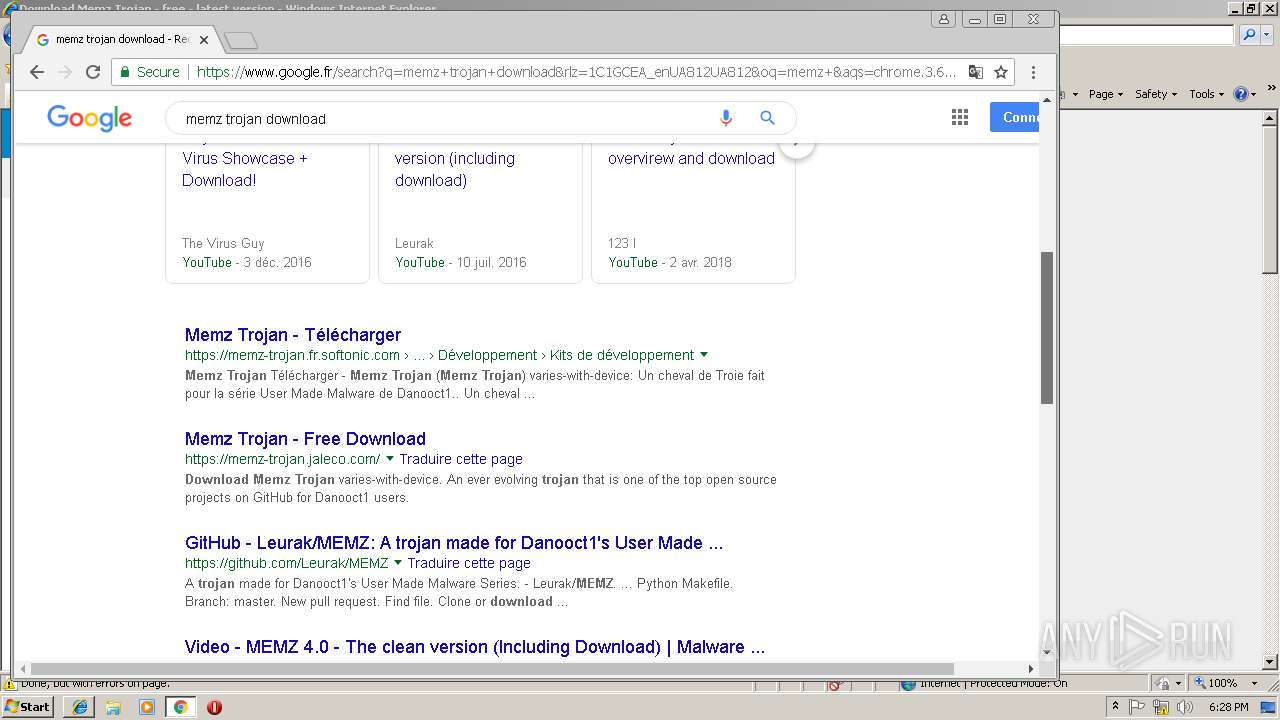Open Memz Trojan - Free Download result
The width and height of the screenshot is (1280, 720).
pos(305,439)
